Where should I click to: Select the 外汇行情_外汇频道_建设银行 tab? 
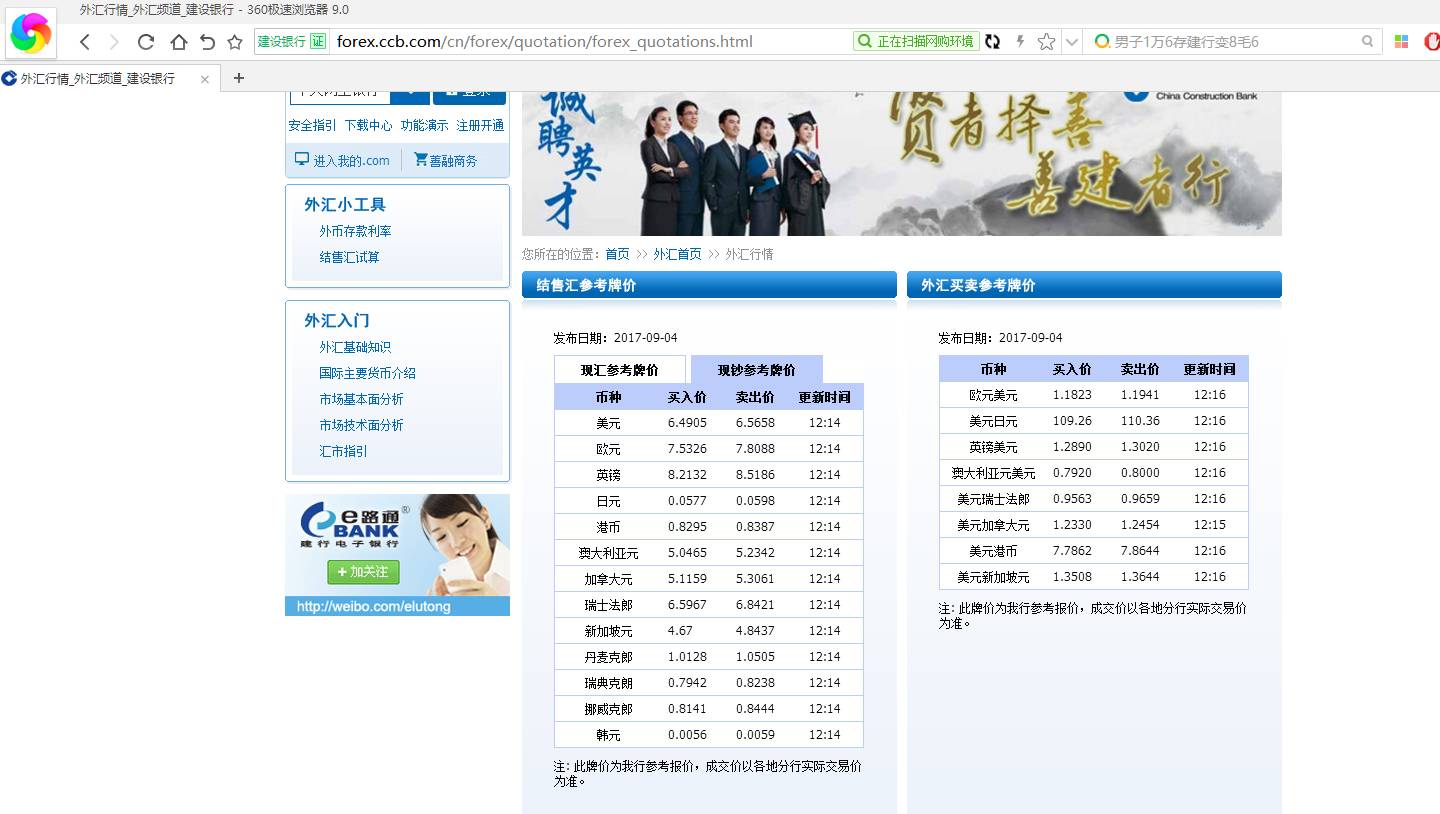pyautogui.click(x=98, y=78)
